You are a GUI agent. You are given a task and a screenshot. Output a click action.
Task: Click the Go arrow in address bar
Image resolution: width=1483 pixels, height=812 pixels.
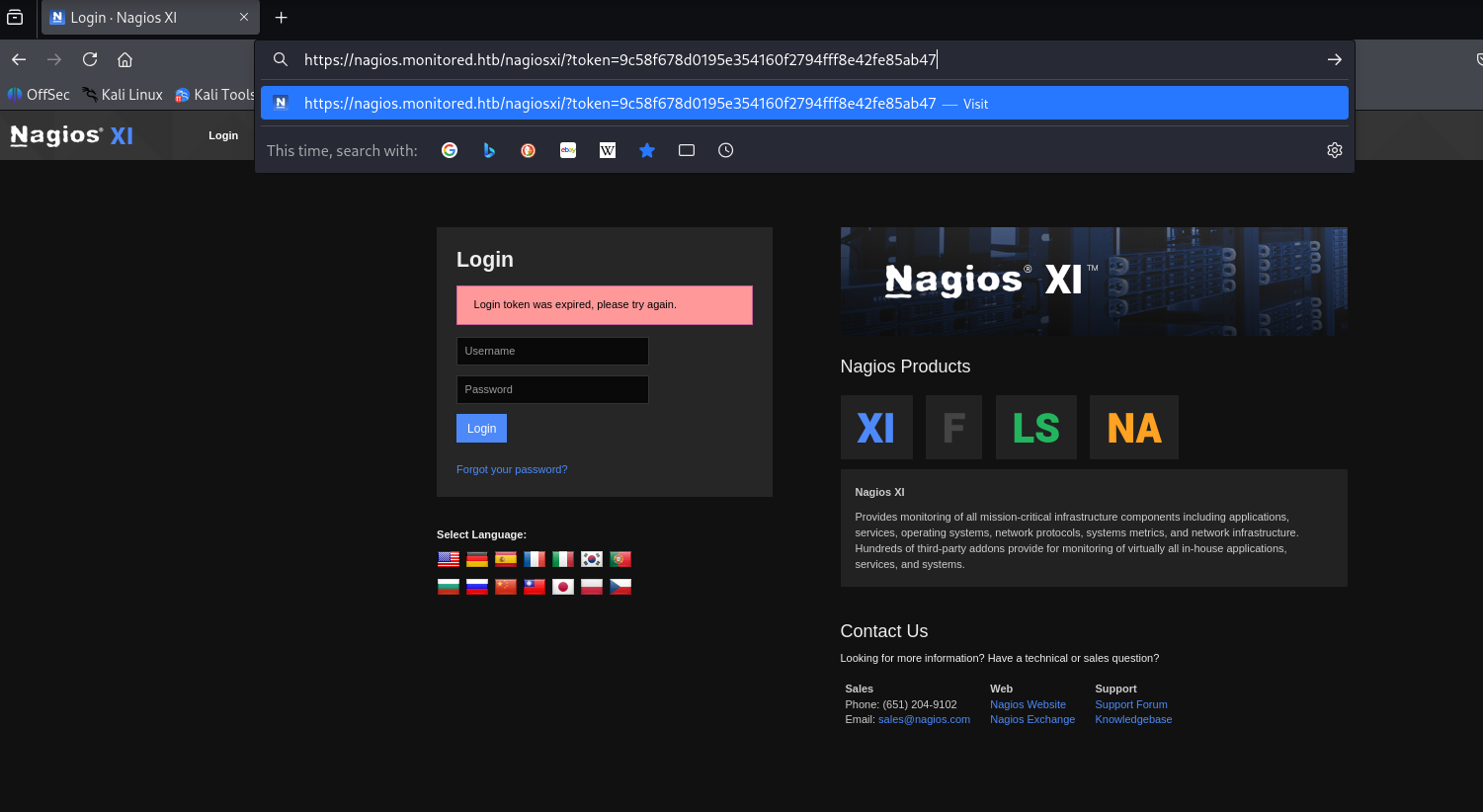tap(1335, 59)
